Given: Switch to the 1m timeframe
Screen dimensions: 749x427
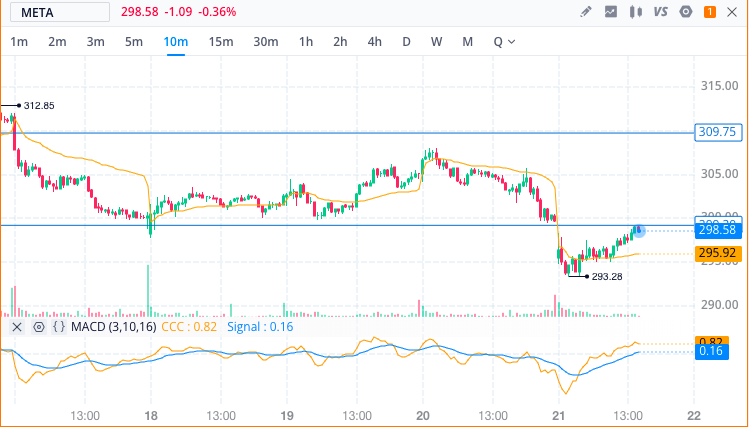Looking at the screenshot, I should (x=19, y=42).
